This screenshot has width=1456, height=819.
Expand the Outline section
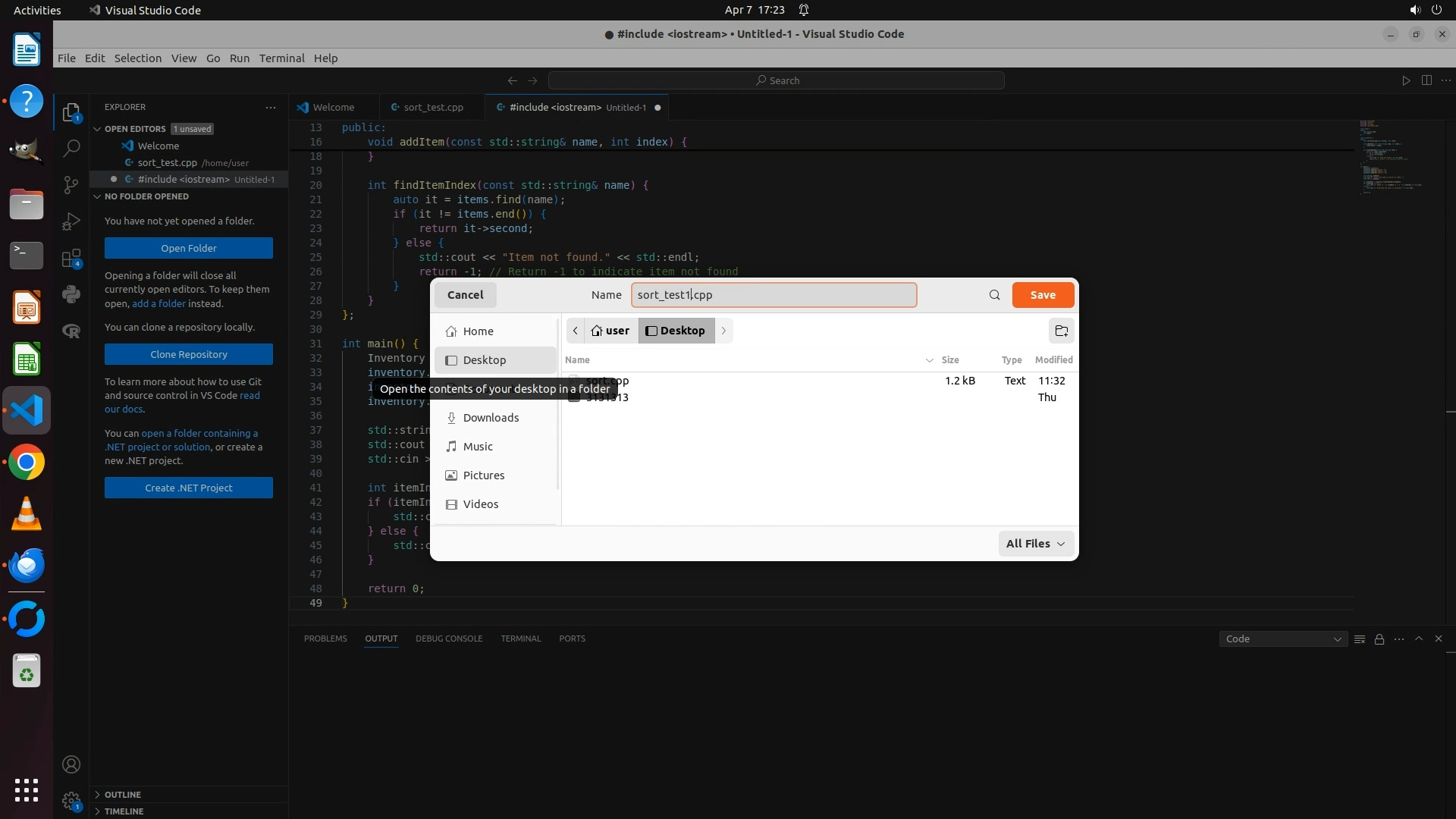123,795
